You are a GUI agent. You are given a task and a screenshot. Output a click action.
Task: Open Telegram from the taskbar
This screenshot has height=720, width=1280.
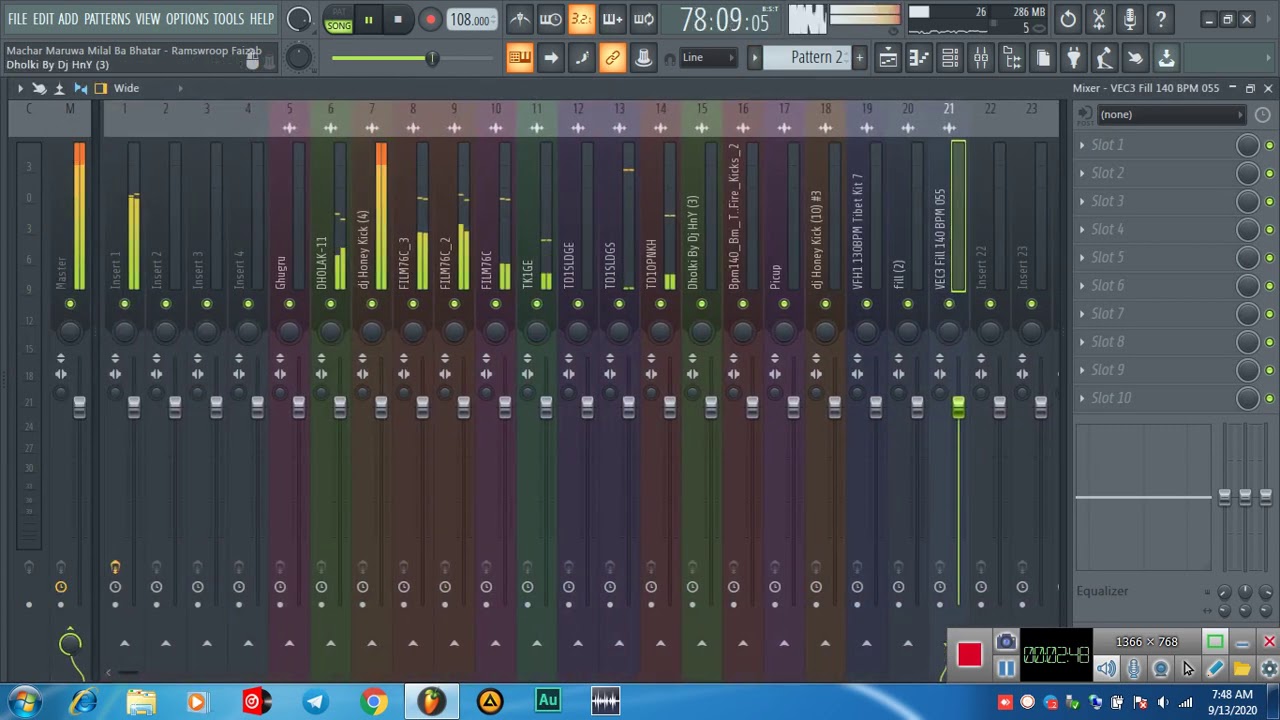click(315, 701)
